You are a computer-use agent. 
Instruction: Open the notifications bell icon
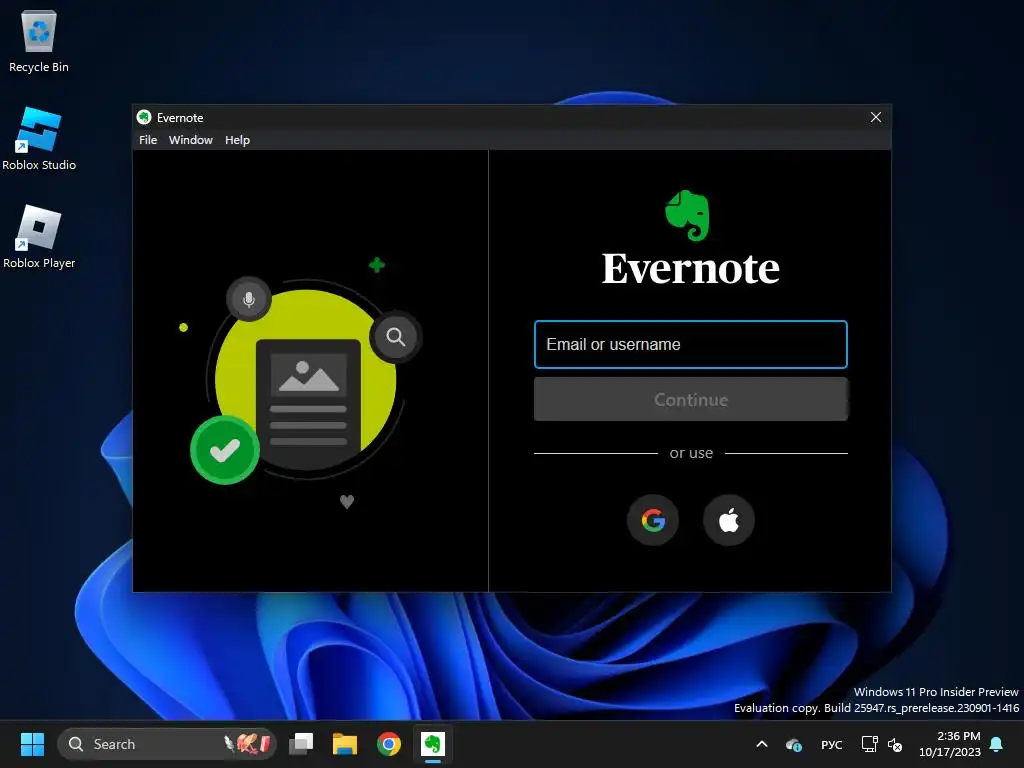[x=996, y=744]
